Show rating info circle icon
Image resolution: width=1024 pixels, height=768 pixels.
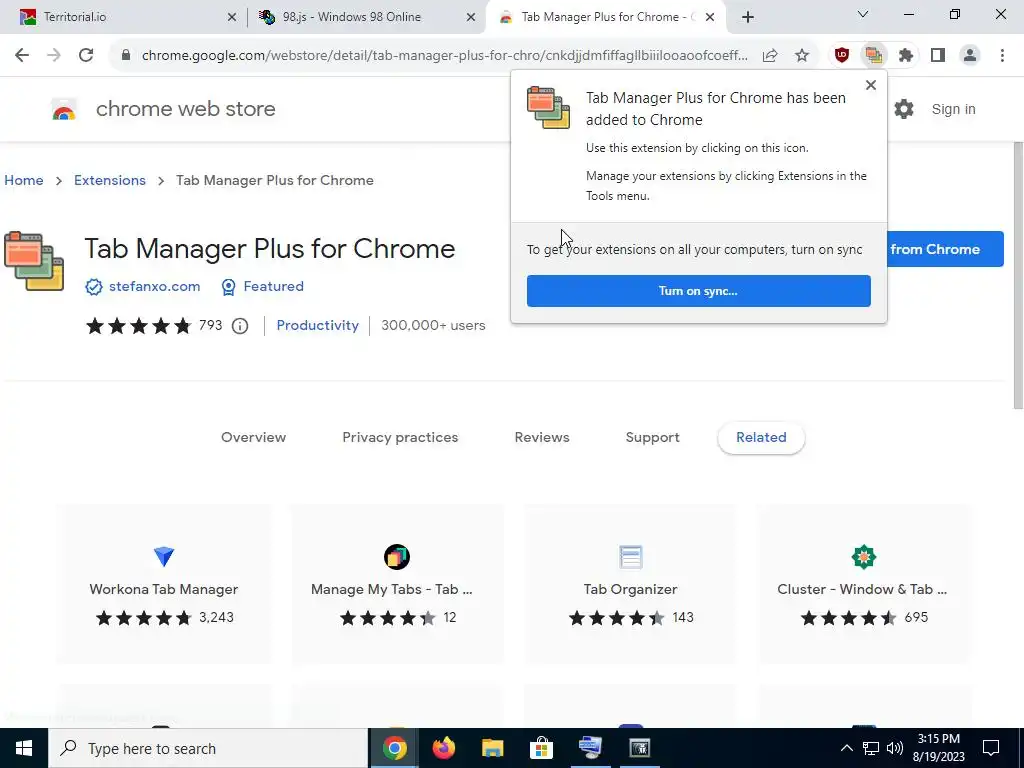pyautogui.click(x=240, y=326)
